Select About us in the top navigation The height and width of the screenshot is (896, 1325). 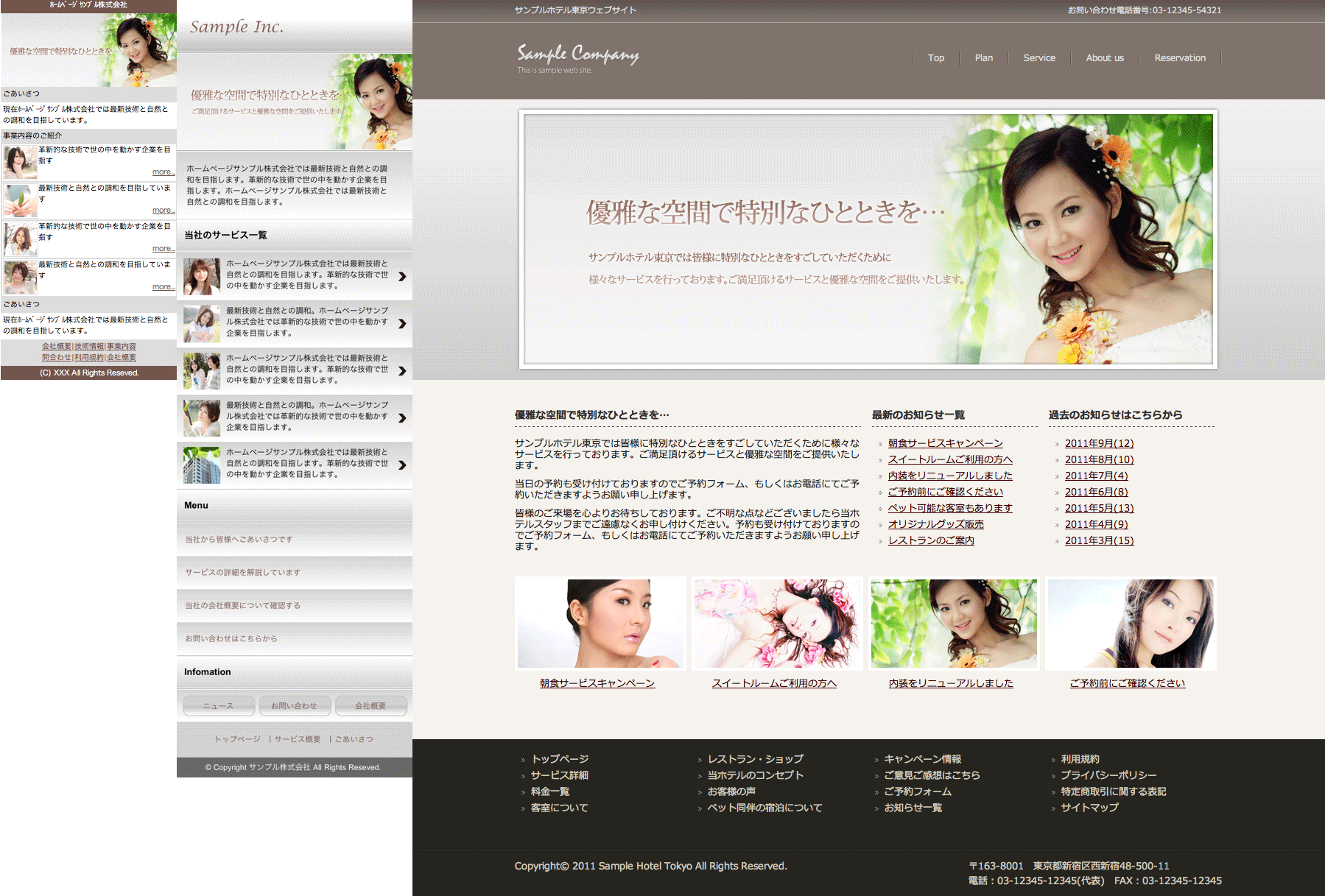pyautogui.click(x=1104, y=58)
